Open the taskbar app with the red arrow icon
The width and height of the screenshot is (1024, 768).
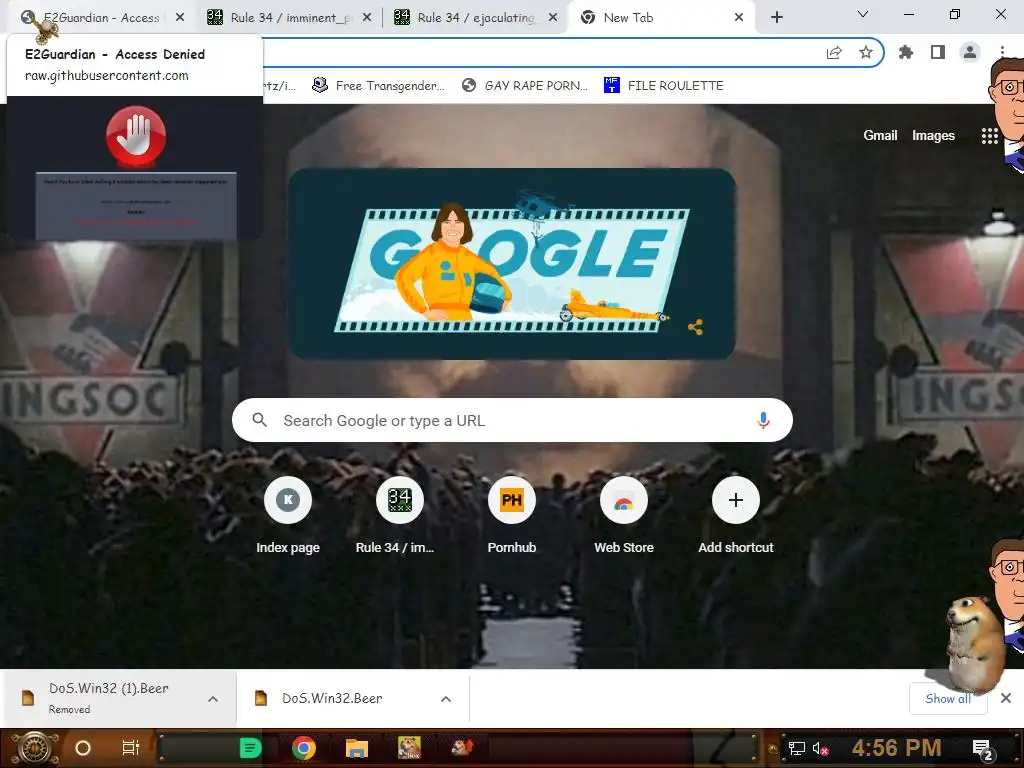click(462, 746)
